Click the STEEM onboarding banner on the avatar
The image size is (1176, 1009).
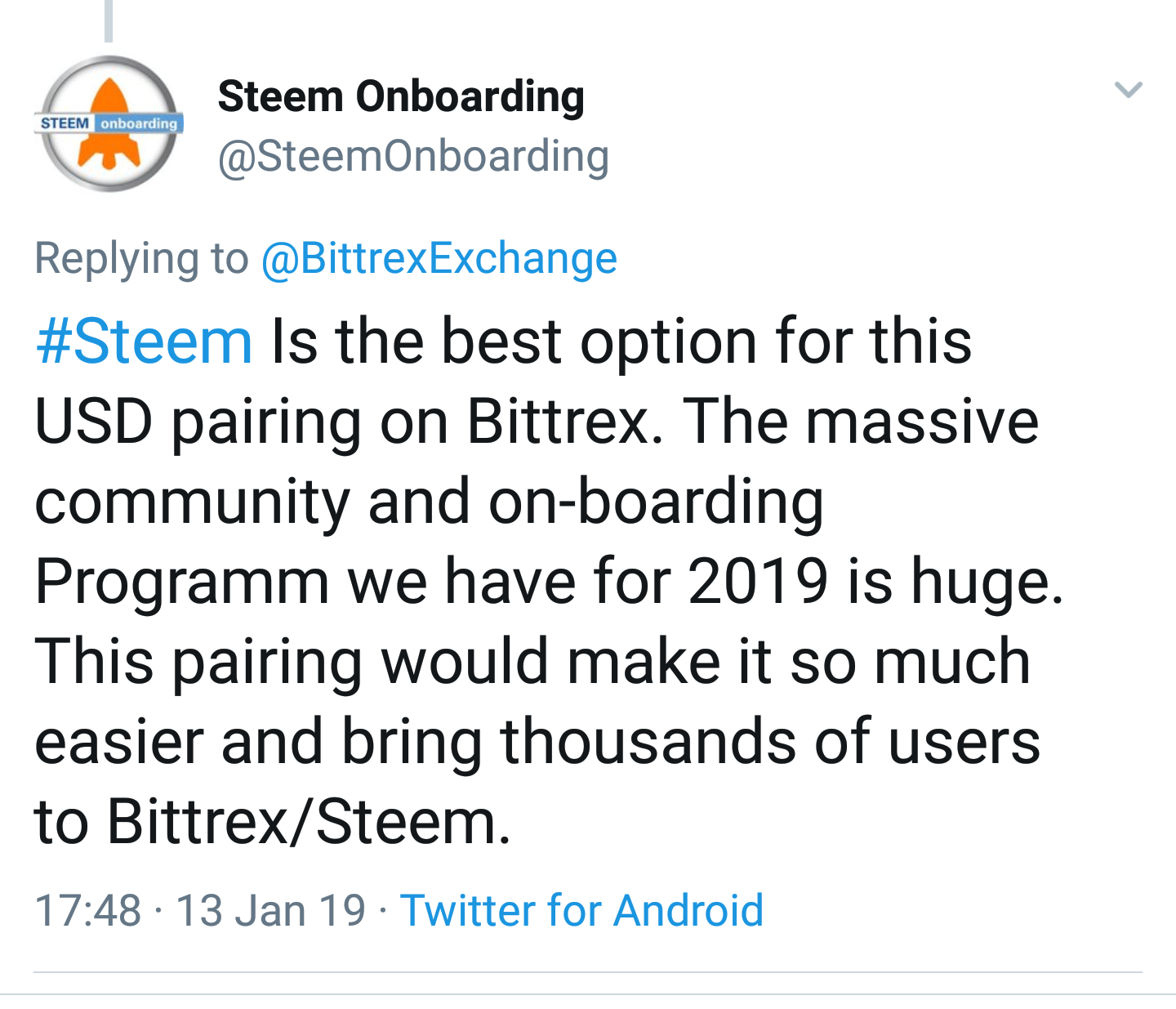point(109,123)
